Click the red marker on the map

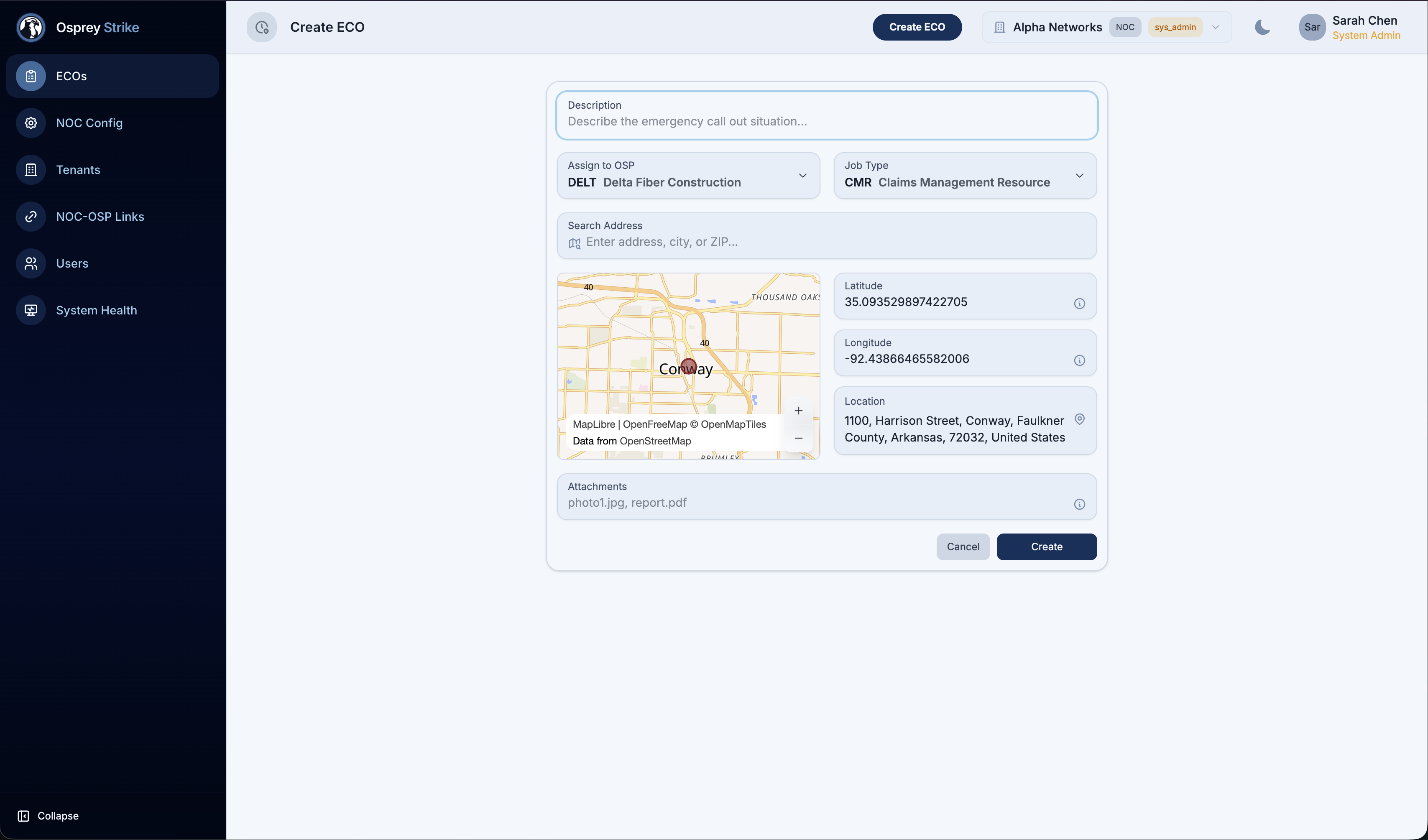[x=688, y=367]
